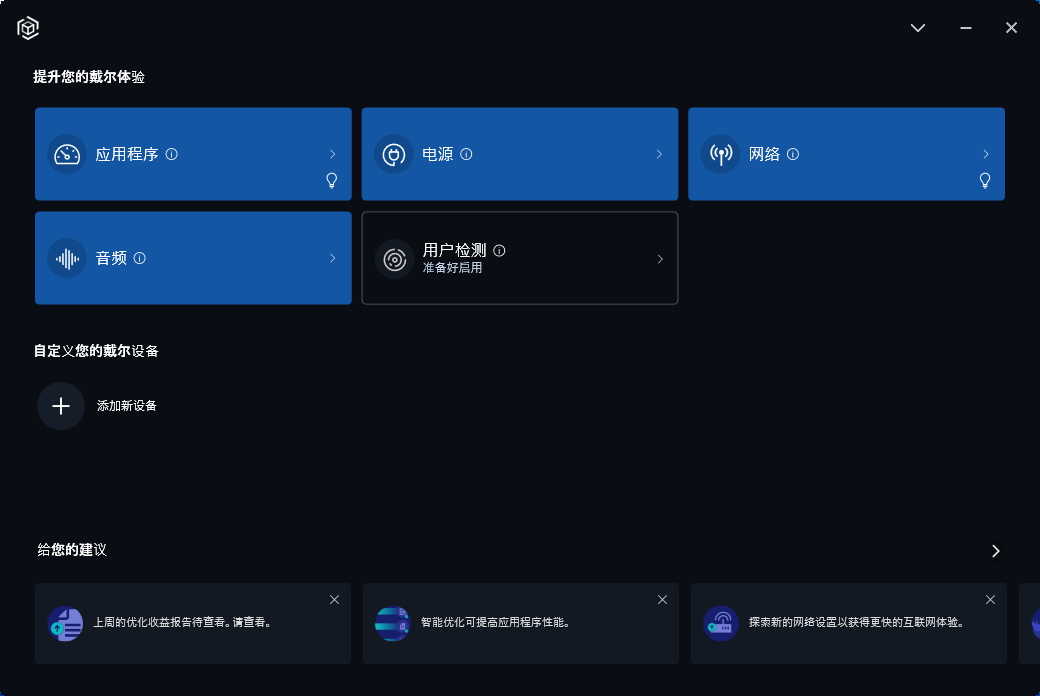Screen dimensions: 1040x696
Task: Click the lightbulb tip on 网络 card
Action: click(985, 180)
